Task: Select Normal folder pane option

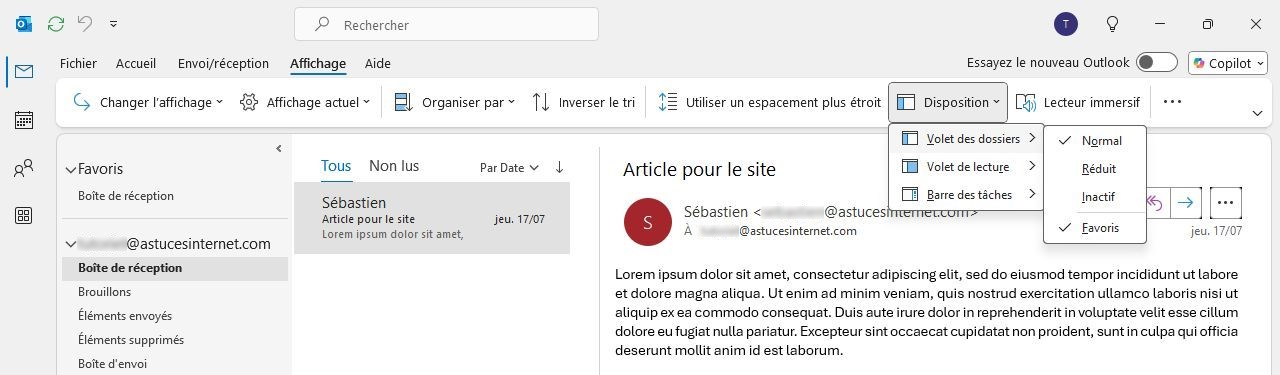Action: click(1095, 141)
